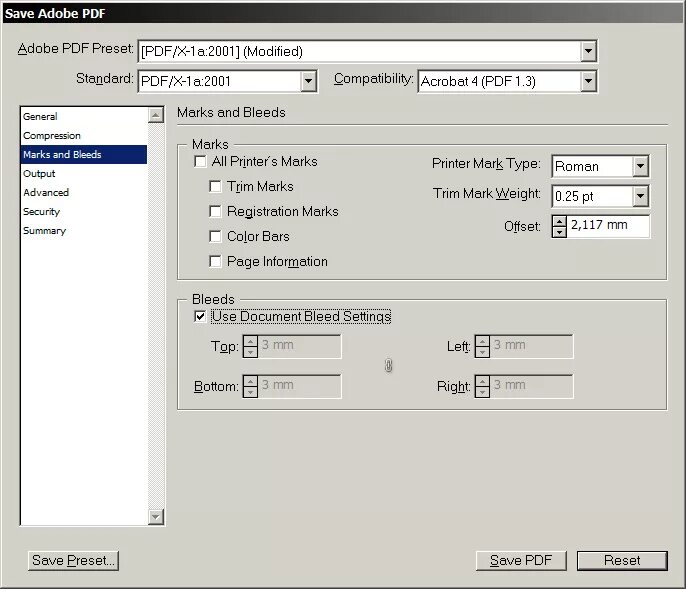Screen dimensions: 686x589
Task: Increase Offset with up stepper arrow
Action: [559, 221]
